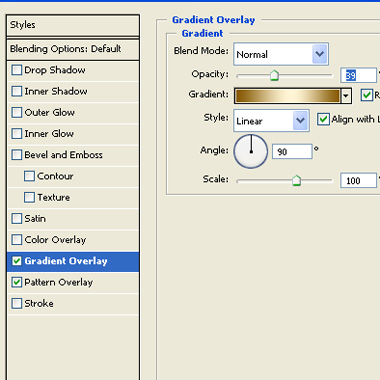This screenshot has width=380, height=380.
Task: Click the Angle value field showing 90
Action: click(x=292, y=152)
